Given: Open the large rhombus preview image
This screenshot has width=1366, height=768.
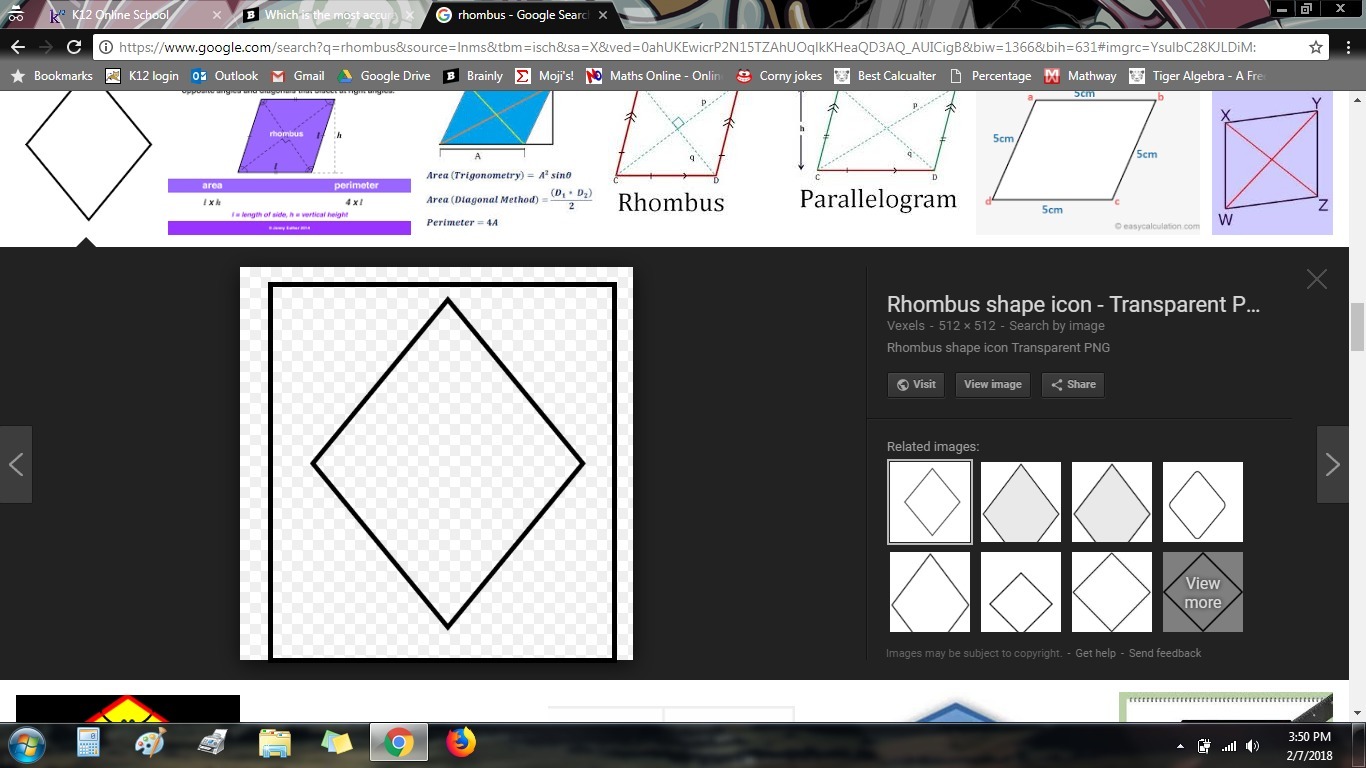Looking at the screenshot, I should (436, 464).
